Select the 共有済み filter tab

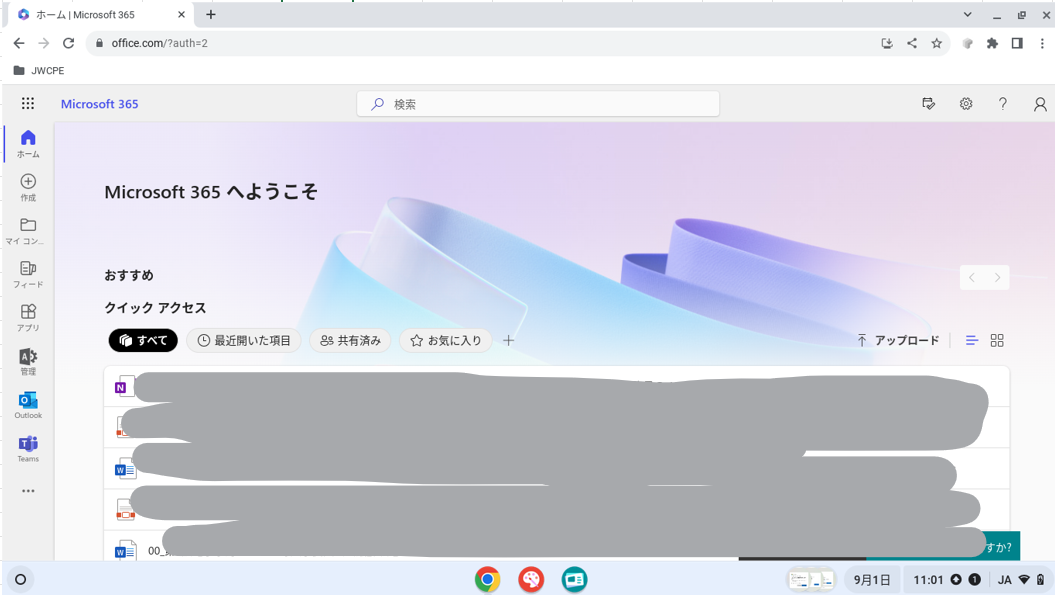pos(351,341)
